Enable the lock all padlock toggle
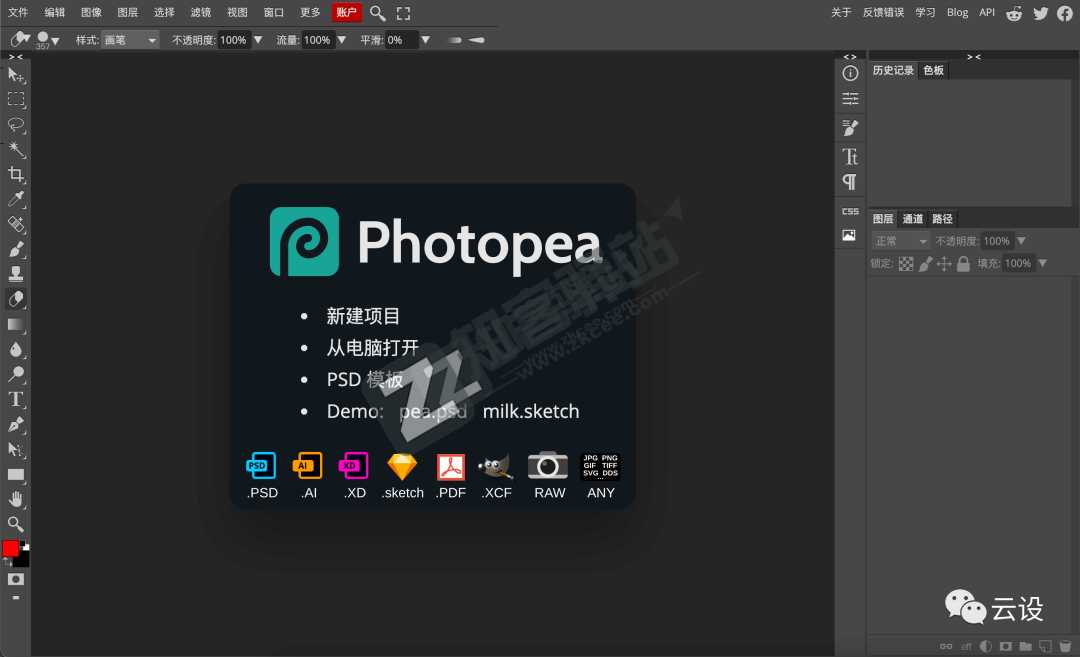 [963, 263]
